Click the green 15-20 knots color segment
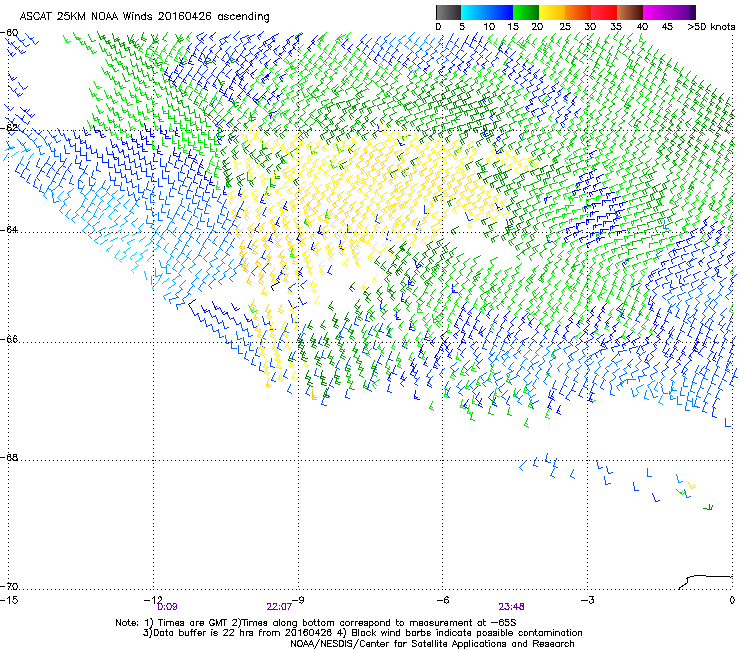Image resolution: width=740 pixels, height=650 pixels. 526,12
